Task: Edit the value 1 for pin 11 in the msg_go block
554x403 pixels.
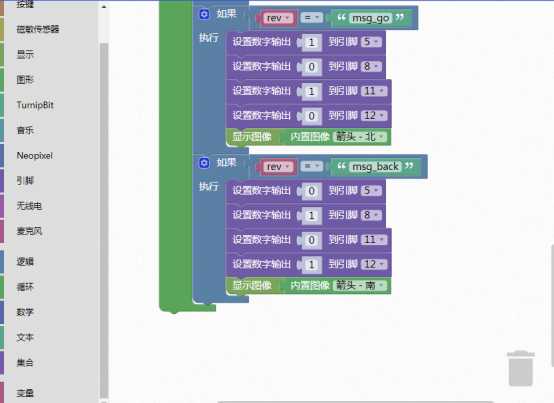Action: point(311,91)
